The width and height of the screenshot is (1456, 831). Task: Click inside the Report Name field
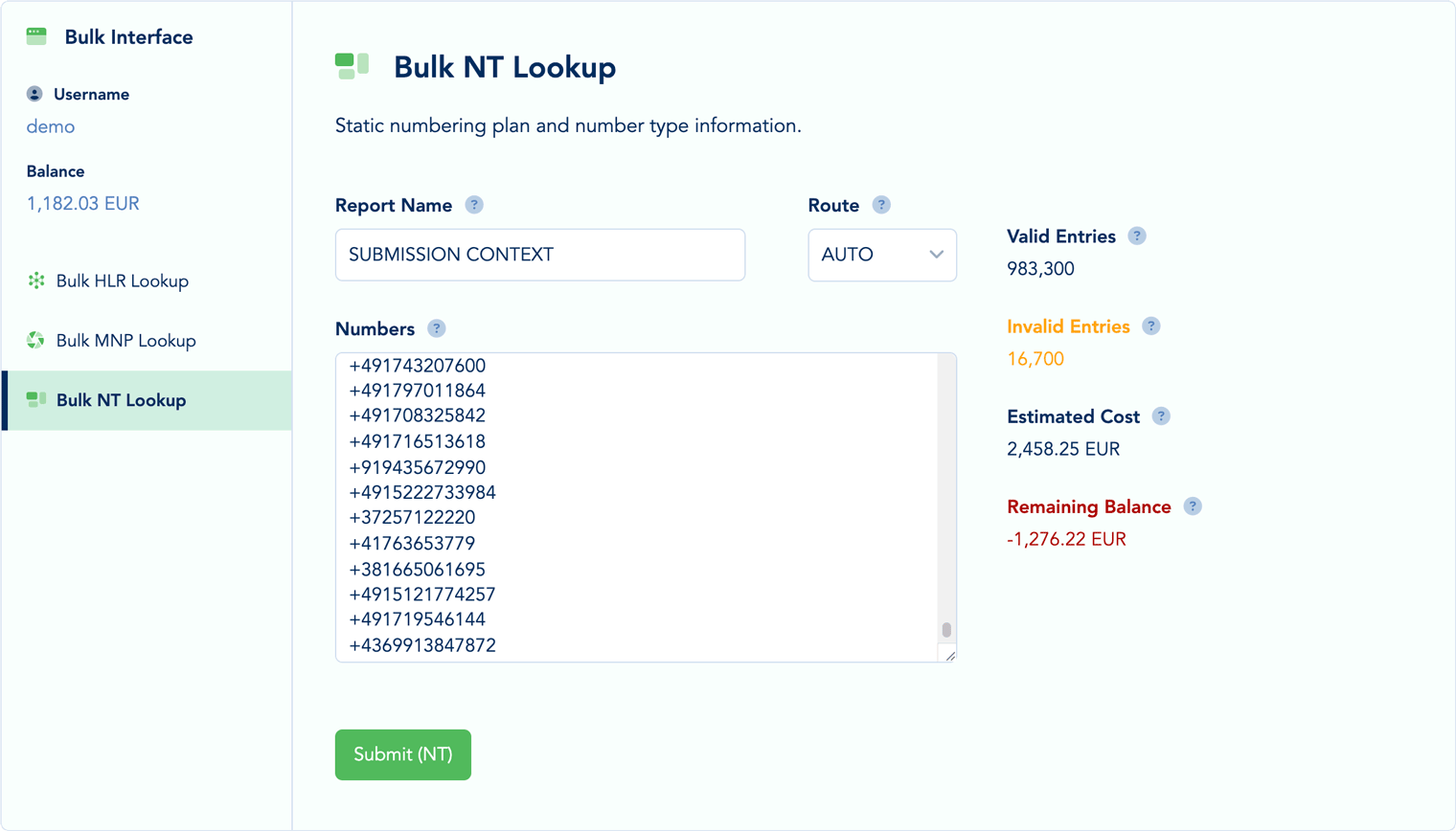coord(539,255)
